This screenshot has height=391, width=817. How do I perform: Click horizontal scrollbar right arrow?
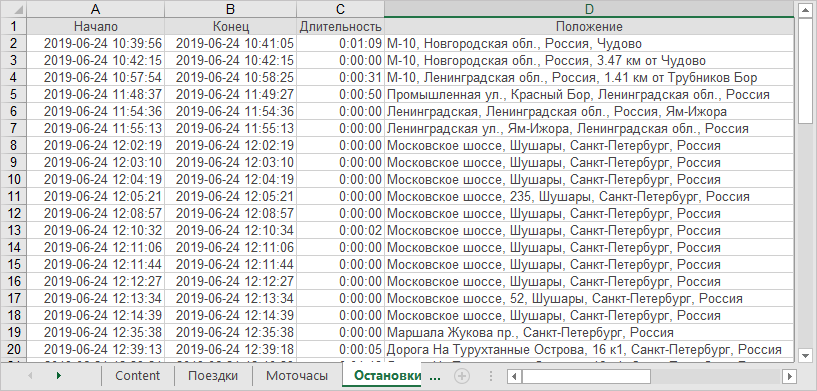click(x=790, y=376)
